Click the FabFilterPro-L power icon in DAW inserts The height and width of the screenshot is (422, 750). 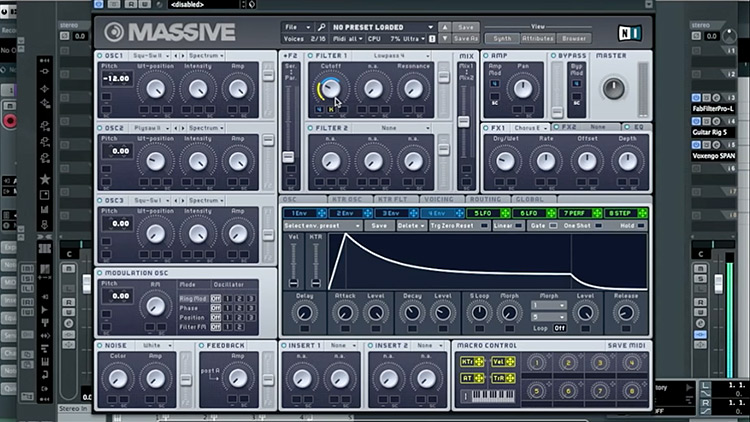696,98
